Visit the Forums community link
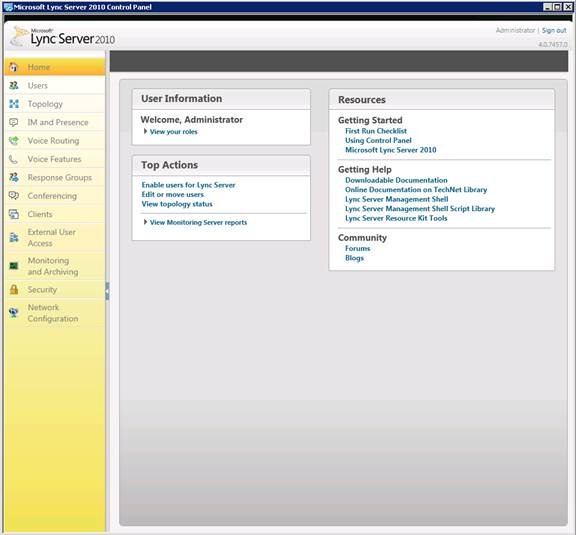 point(358,248)
